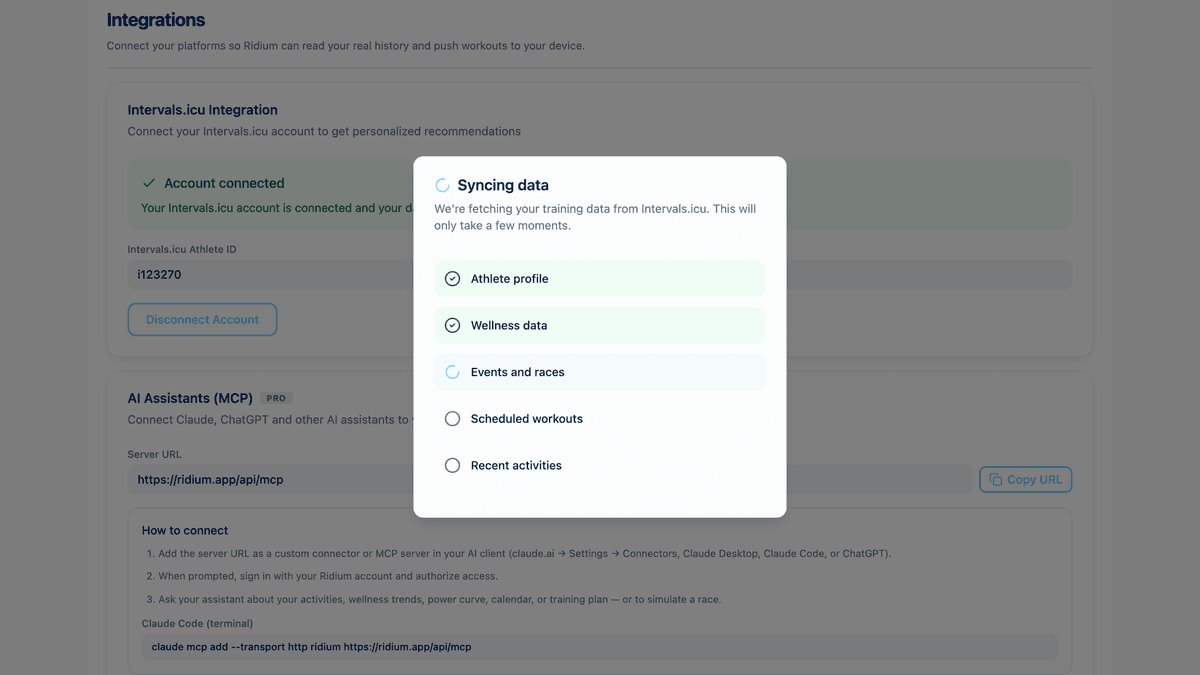Click step 2 about signing in with Ridium

point(322,576)
